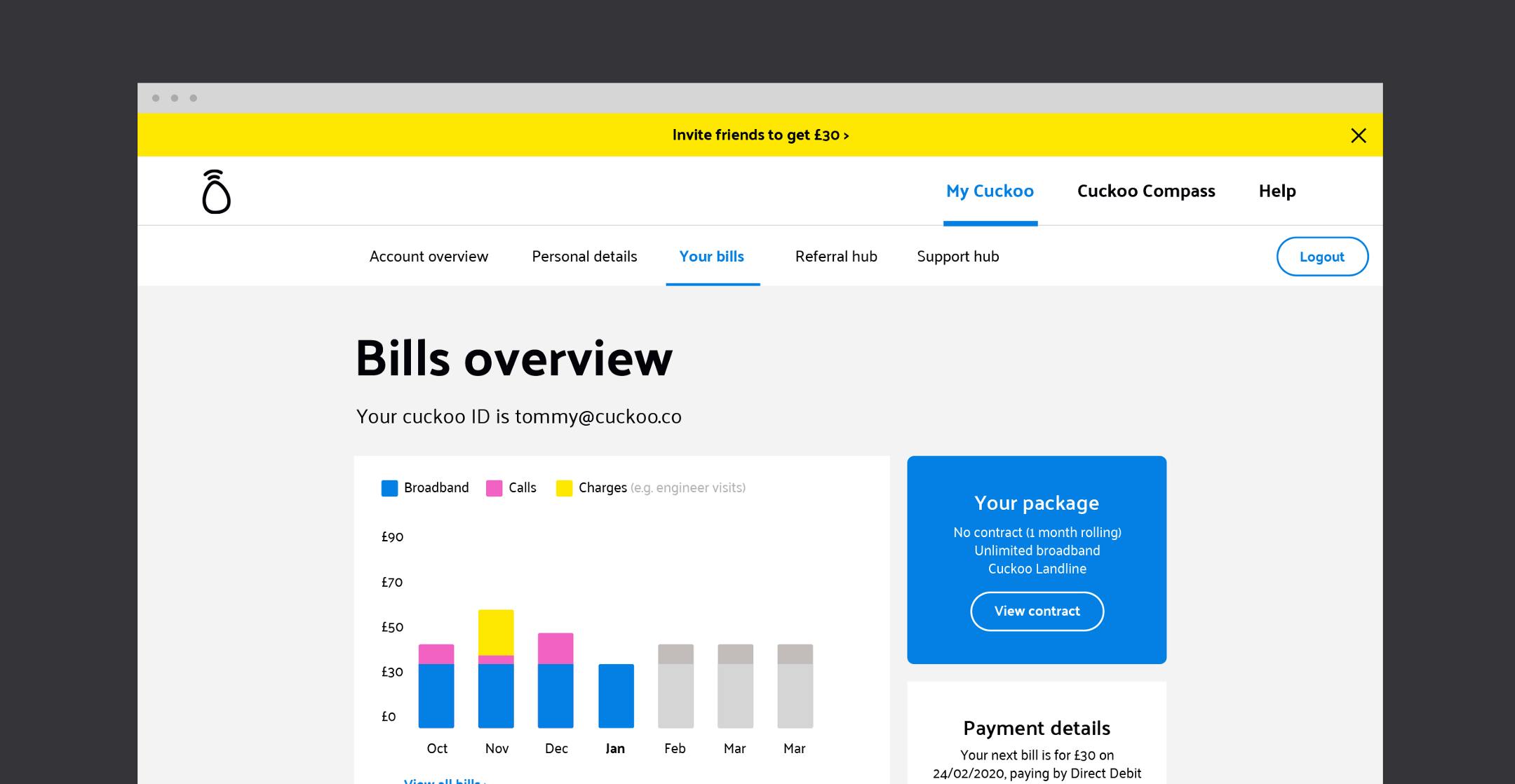Click the Oct month label
Viewport: 1515px width, 784px height.
(x=437, y=749)
